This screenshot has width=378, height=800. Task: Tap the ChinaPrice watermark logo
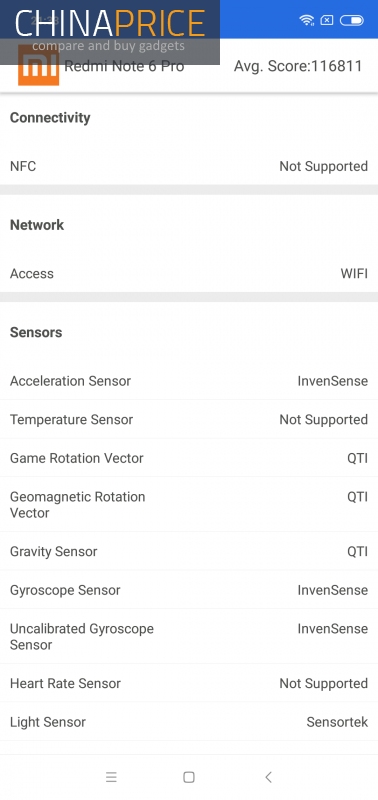pyautogui.click(x=110, y=32)
